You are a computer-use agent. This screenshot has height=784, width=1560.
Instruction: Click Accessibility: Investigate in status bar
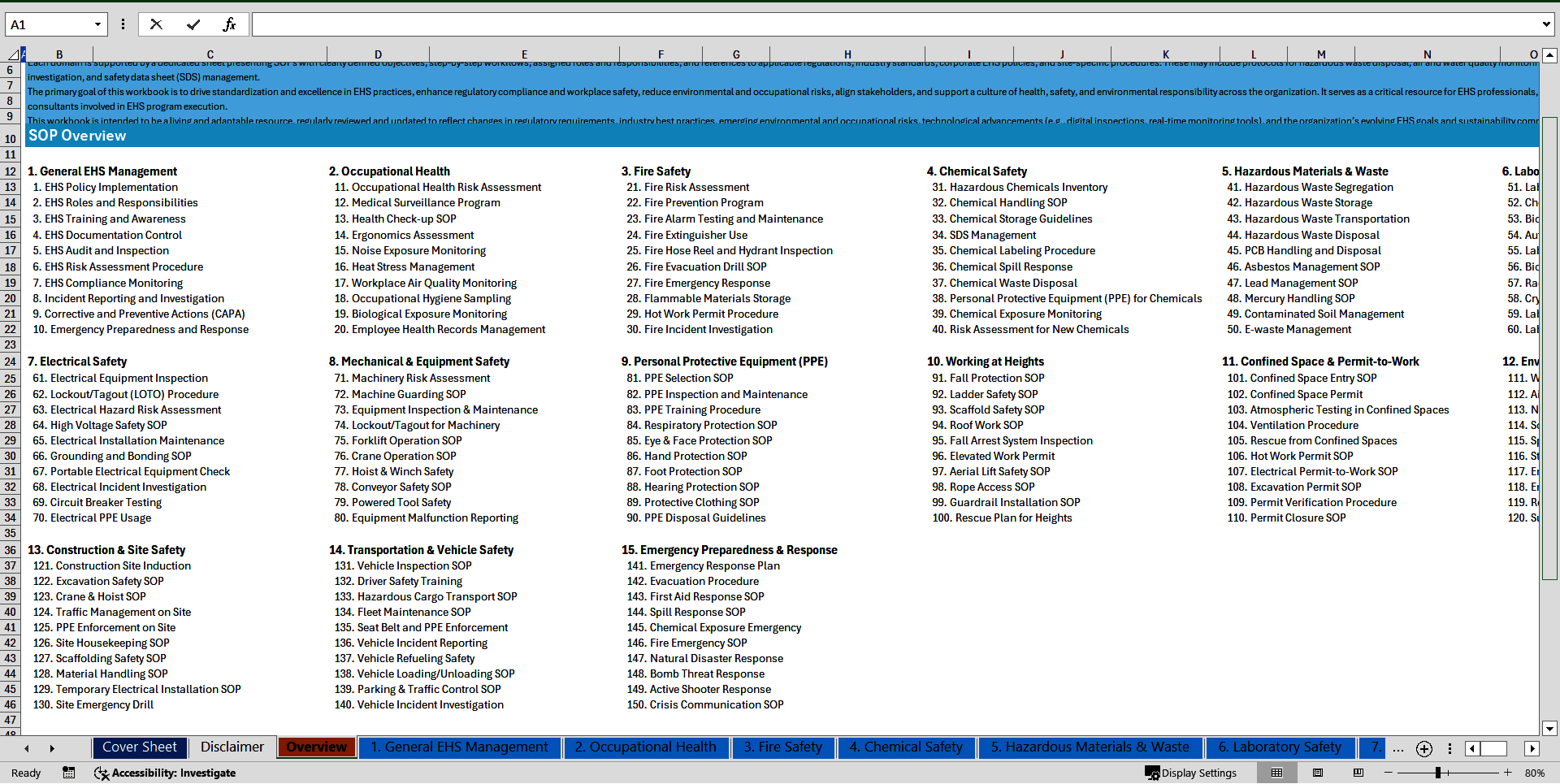pyautogui.click(x=166, y=773)
